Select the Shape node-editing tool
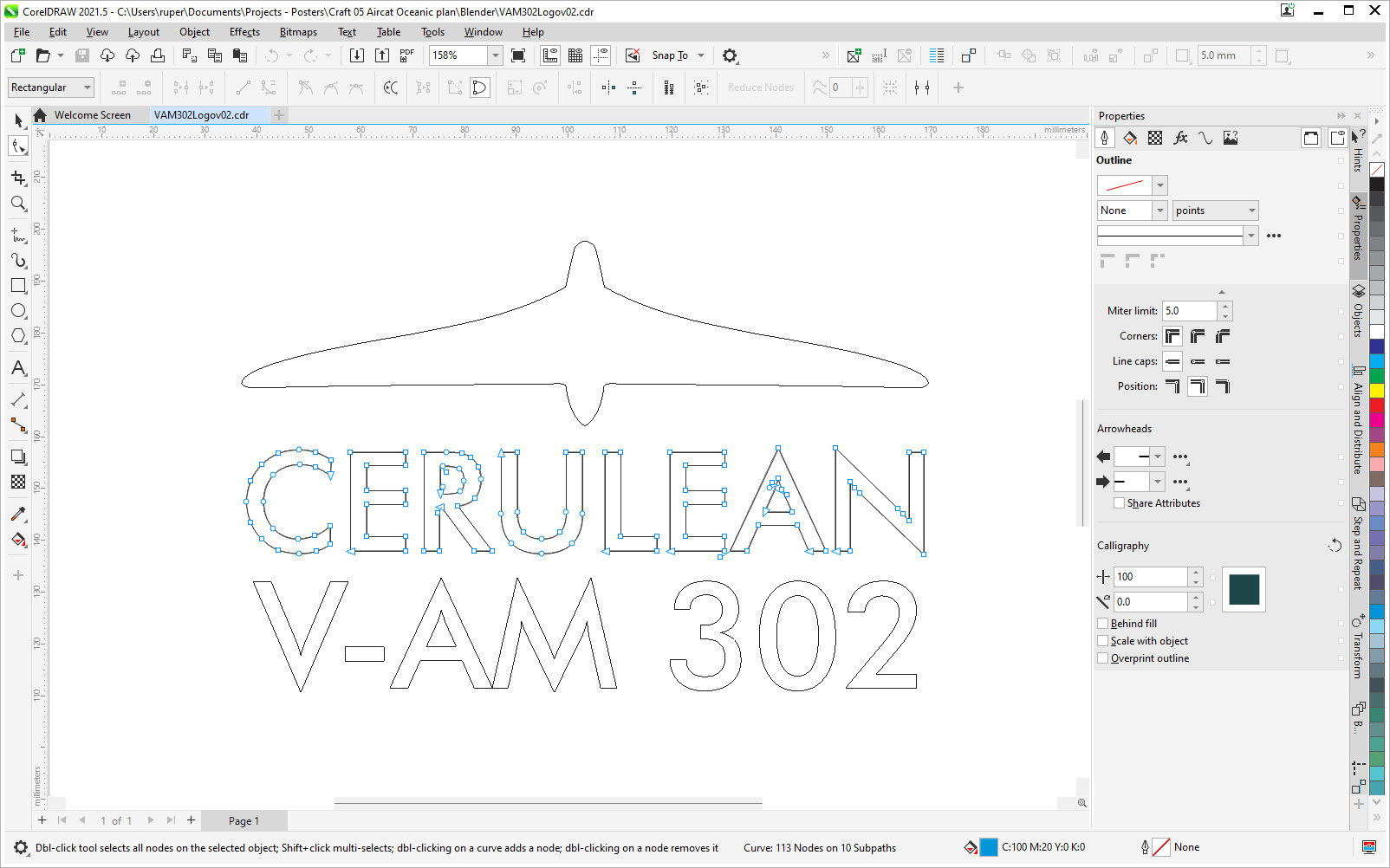 (x=18, y=146)
